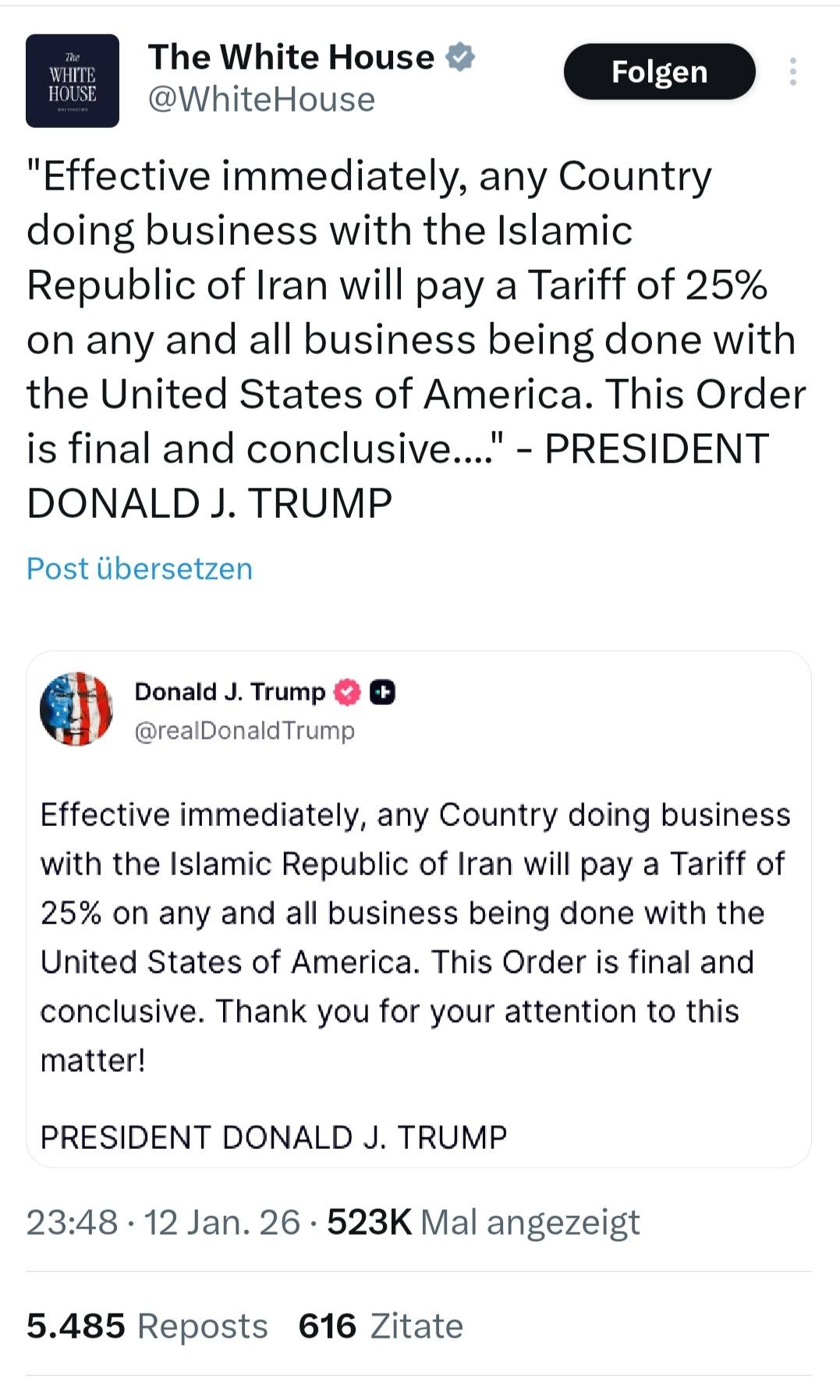The image size is (840, 1400).
Task: Open the three-dot more options menu
Action: tap(792, 72)
